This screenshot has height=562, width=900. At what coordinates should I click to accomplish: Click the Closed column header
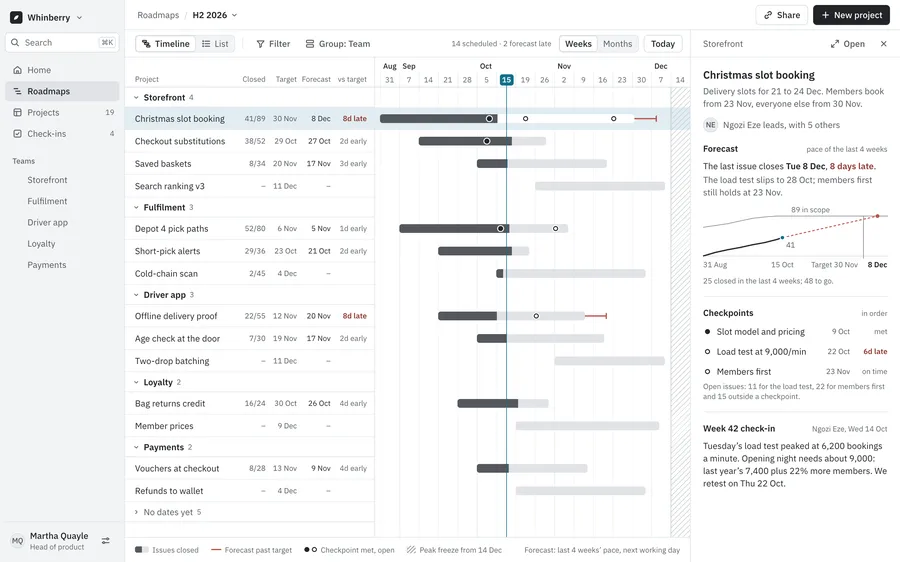[x=254, y=79]
